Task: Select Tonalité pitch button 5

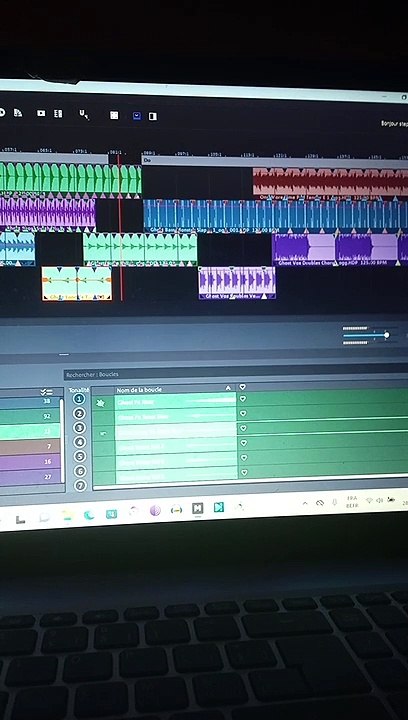Action: 80,456
